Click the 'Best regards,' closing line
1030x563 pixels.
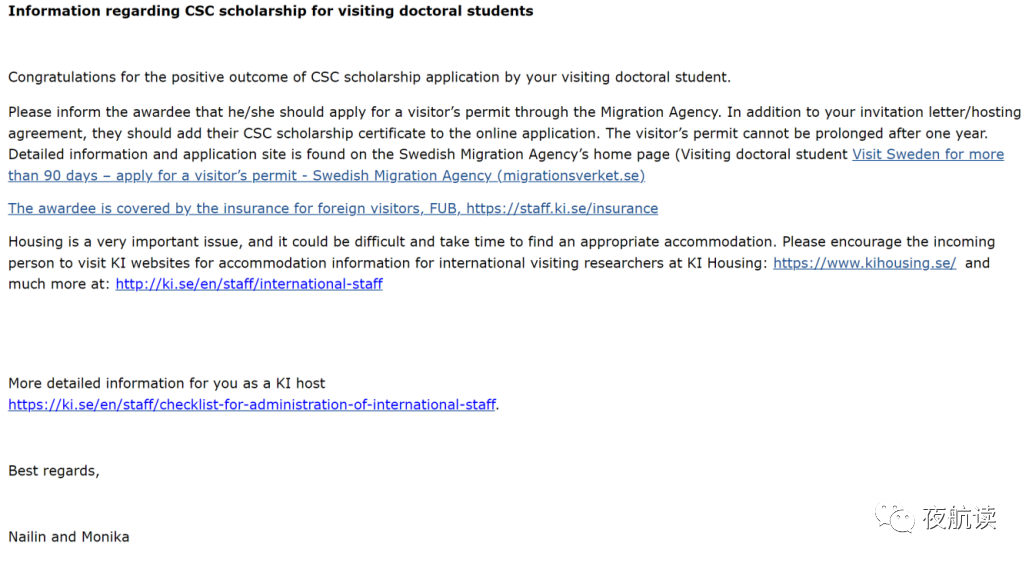tap(54, 471)
